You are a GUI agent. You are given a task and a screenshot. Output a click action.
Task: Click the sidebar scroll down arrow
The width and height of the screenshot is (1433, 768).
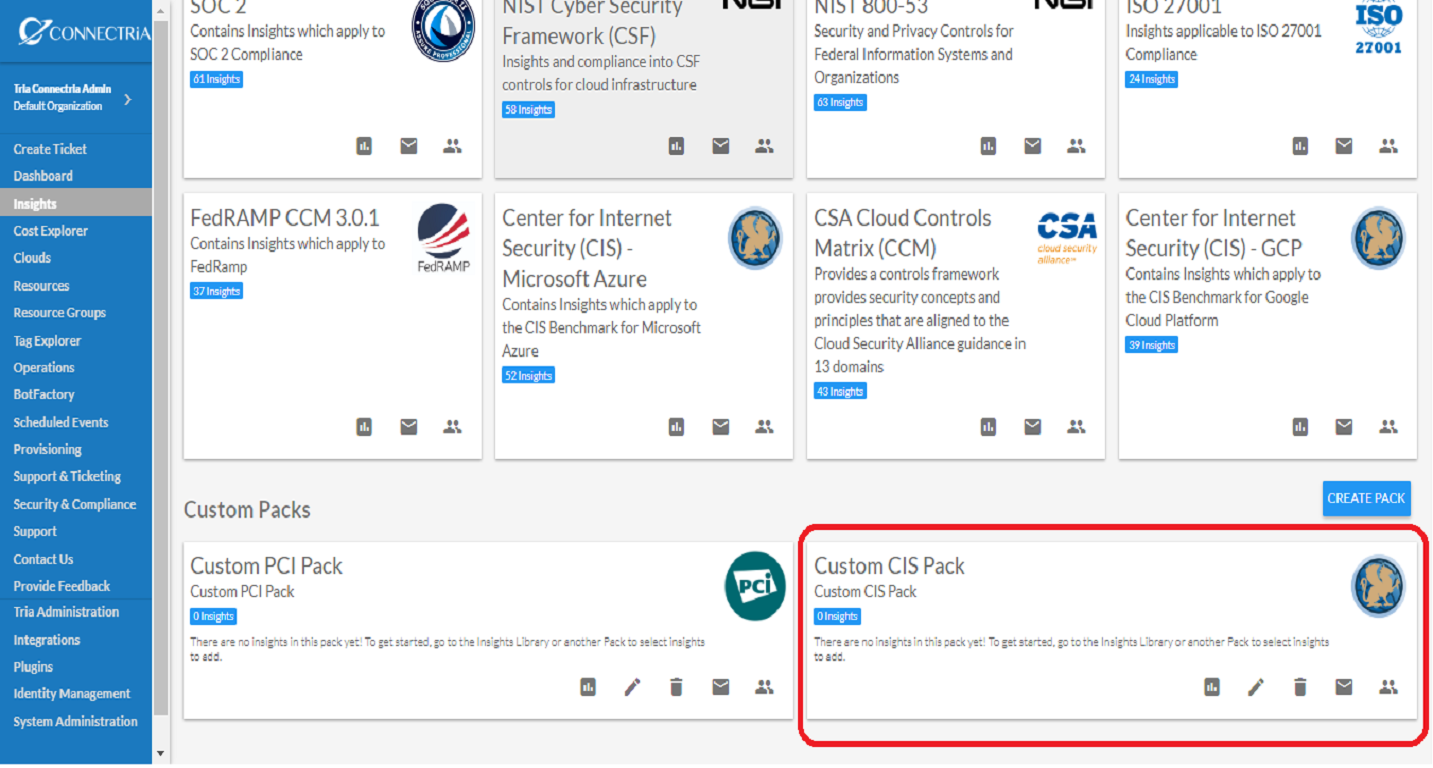pyautogui.click(x=161, y=753)
